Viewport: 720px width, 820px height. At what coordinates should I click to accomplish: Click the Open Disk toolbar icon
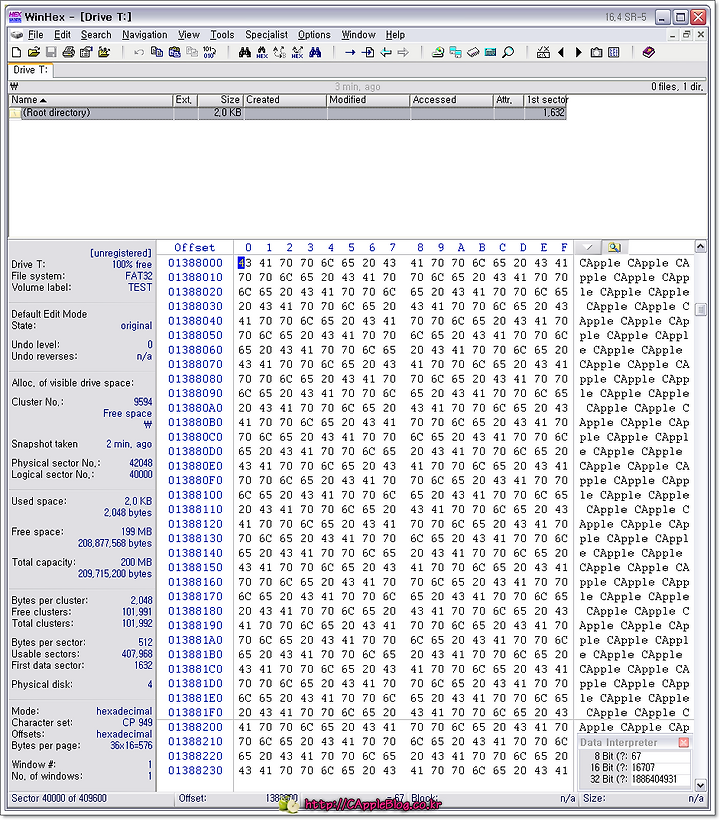[438, 52]
